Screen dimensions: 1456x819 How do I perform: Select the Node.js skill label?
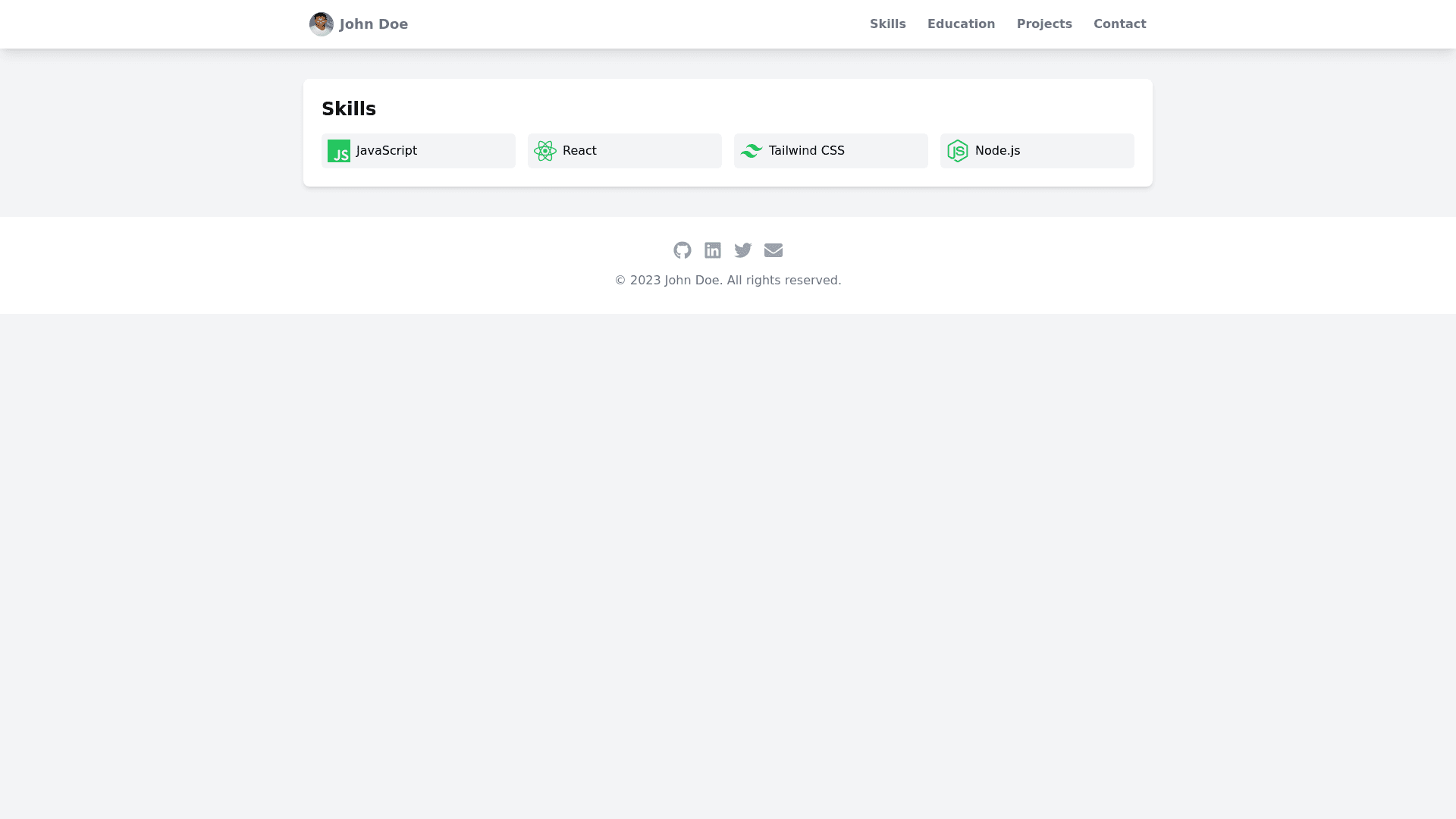point(997,151)
